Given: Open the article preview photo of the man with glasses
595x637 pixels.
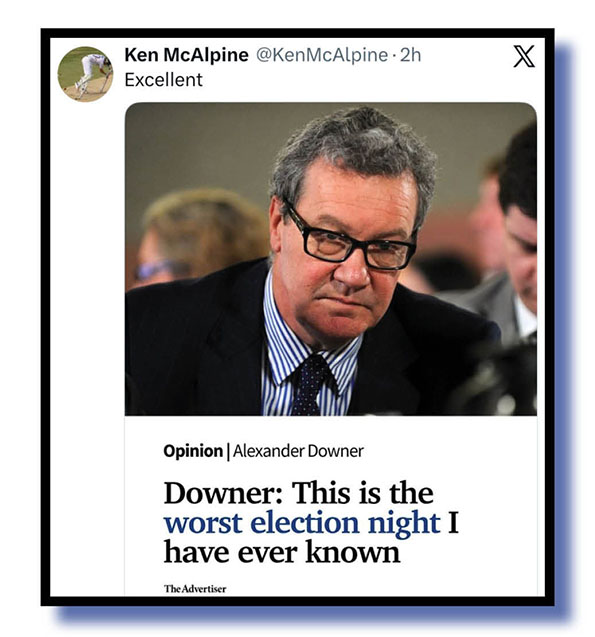Looking at the screenshot, I should (x=331, y=259).
